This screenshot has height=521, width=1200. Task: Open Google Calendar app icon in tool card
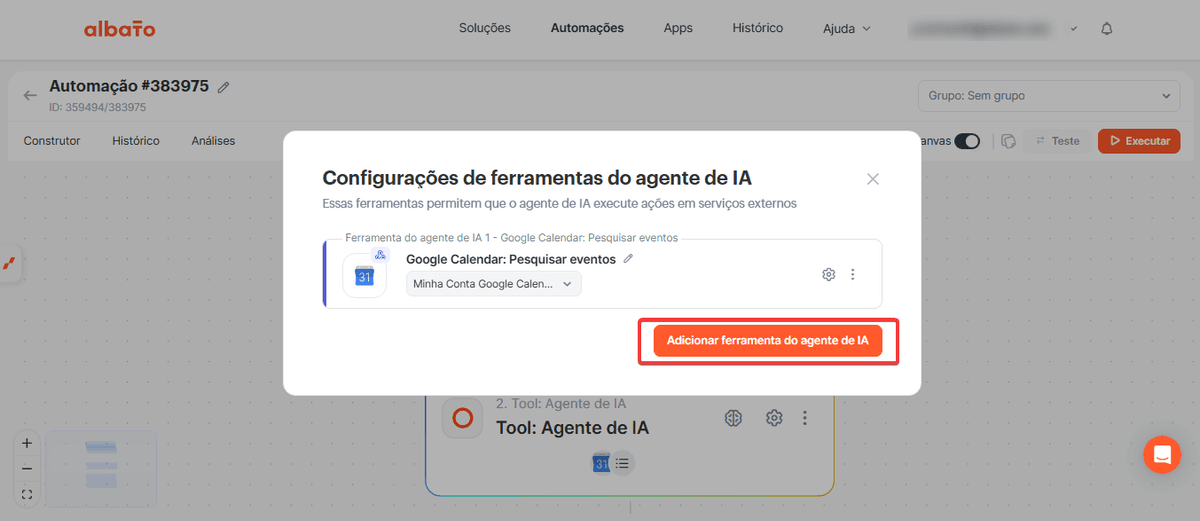(x=365, y=275)
